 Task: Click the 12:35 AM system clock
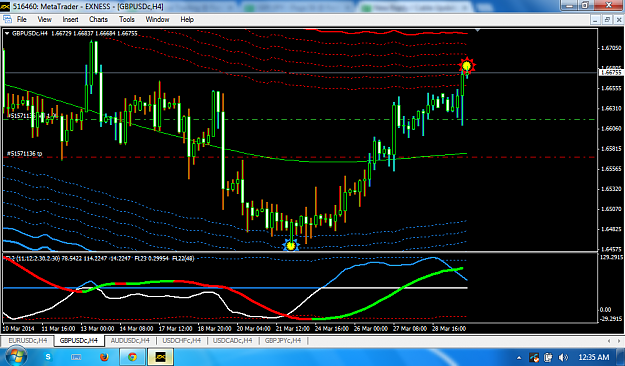pyautogui.click(x=594, y=357)
